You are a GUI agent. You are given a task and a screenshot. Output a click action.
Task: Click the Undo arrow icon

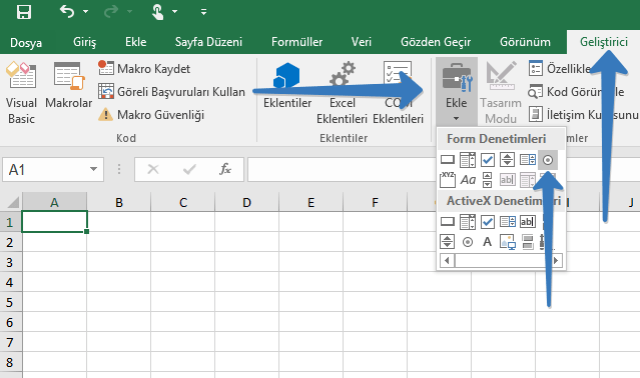coord(67,11)
